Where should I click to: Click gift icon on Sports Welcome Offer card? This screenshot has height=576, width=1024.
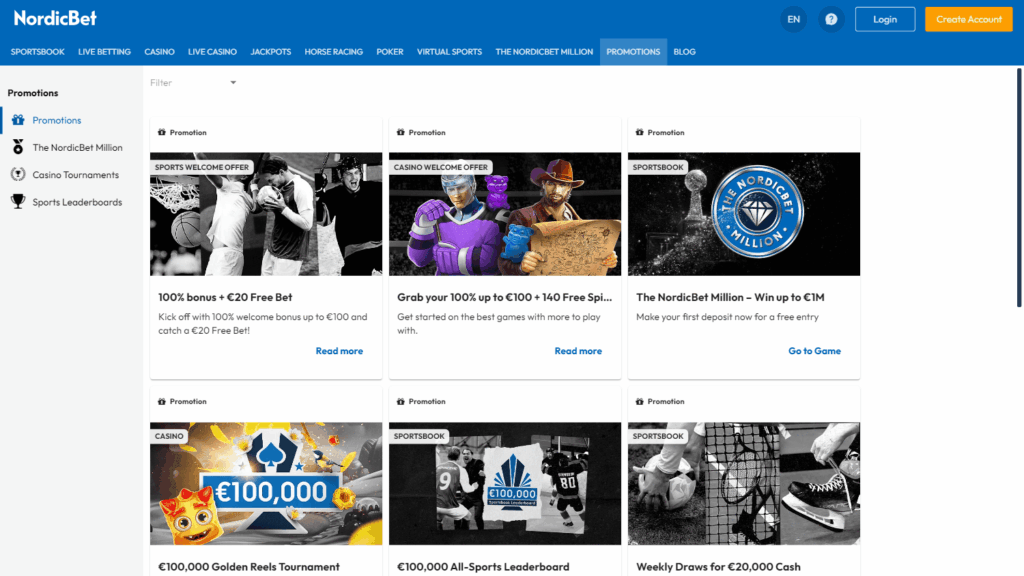162,133
